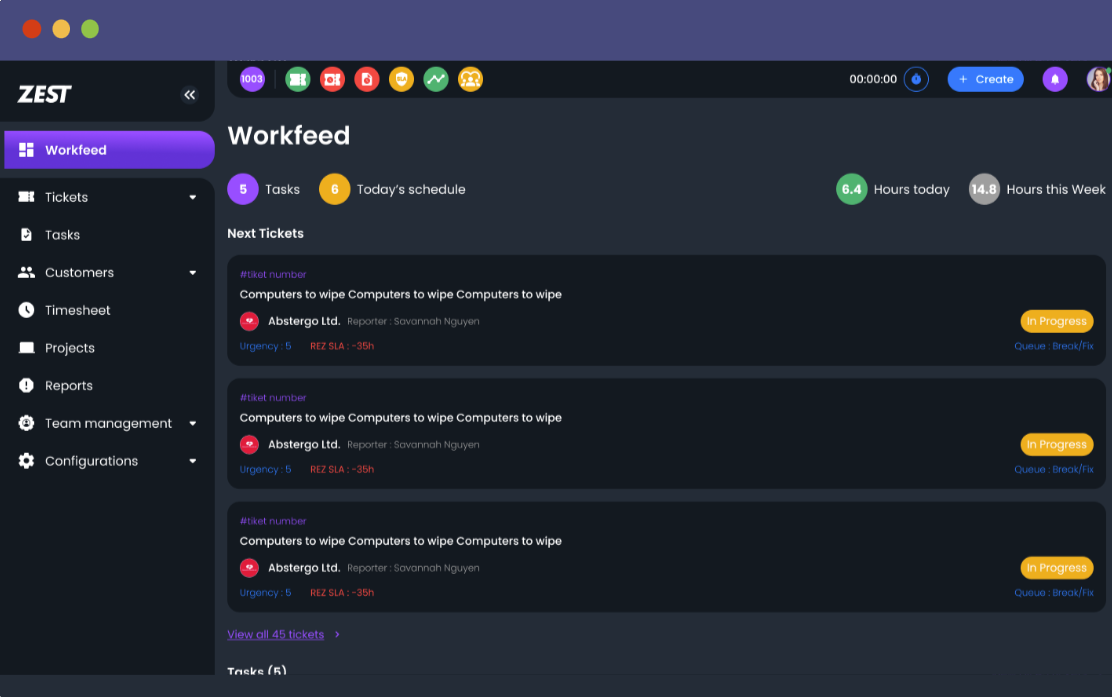Open the red document icon in the top bar
Viewport: 1112px width, 697px height.
366,79
